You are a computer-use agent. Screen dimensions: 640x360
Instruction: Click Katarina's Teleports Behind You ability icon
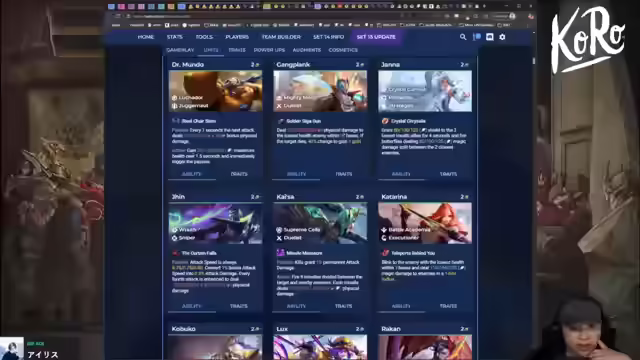[x=385, y=253]
